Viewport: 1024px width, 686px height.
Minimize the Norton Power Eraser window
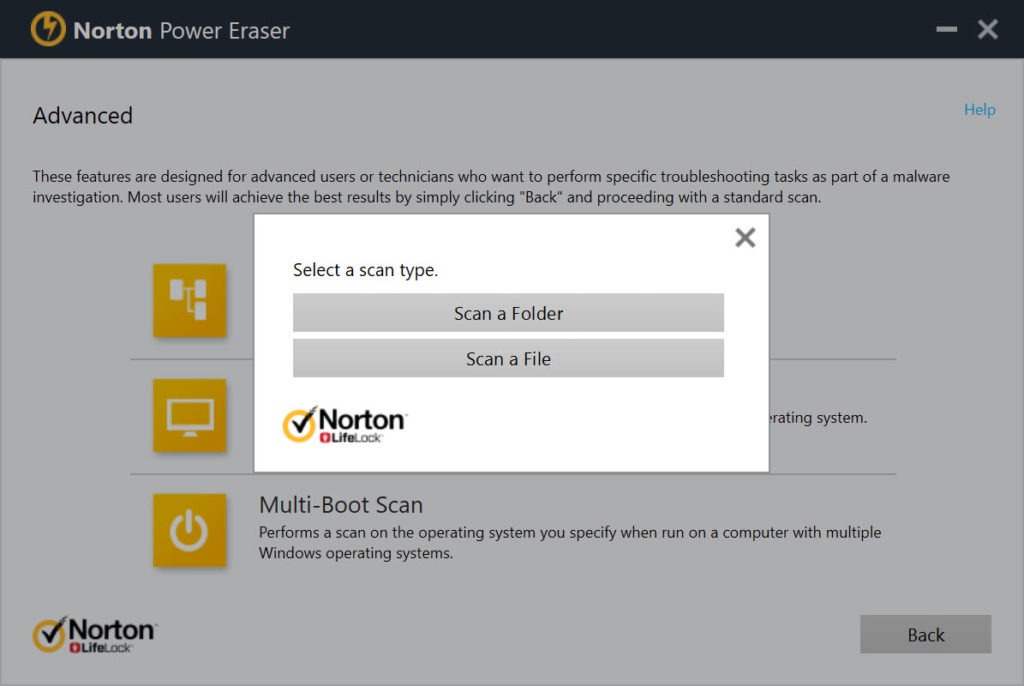point(946,29)
